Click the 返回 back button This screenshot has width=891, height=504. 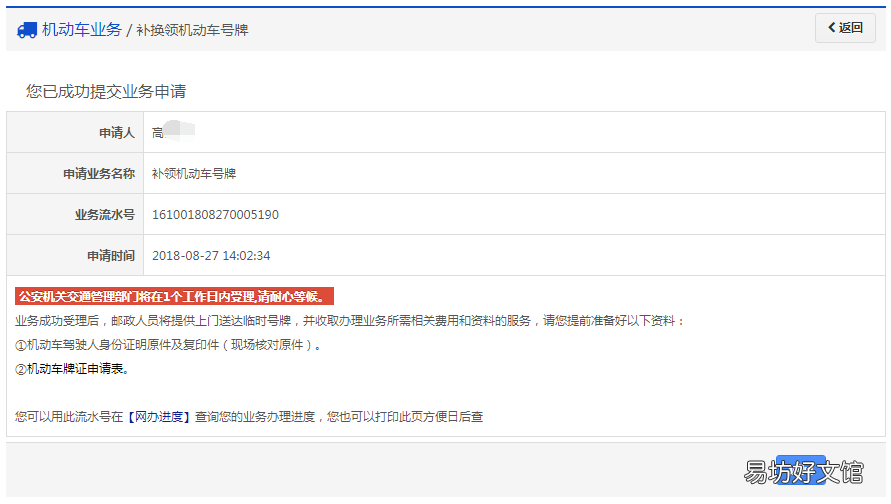click(x=845, y=28)
